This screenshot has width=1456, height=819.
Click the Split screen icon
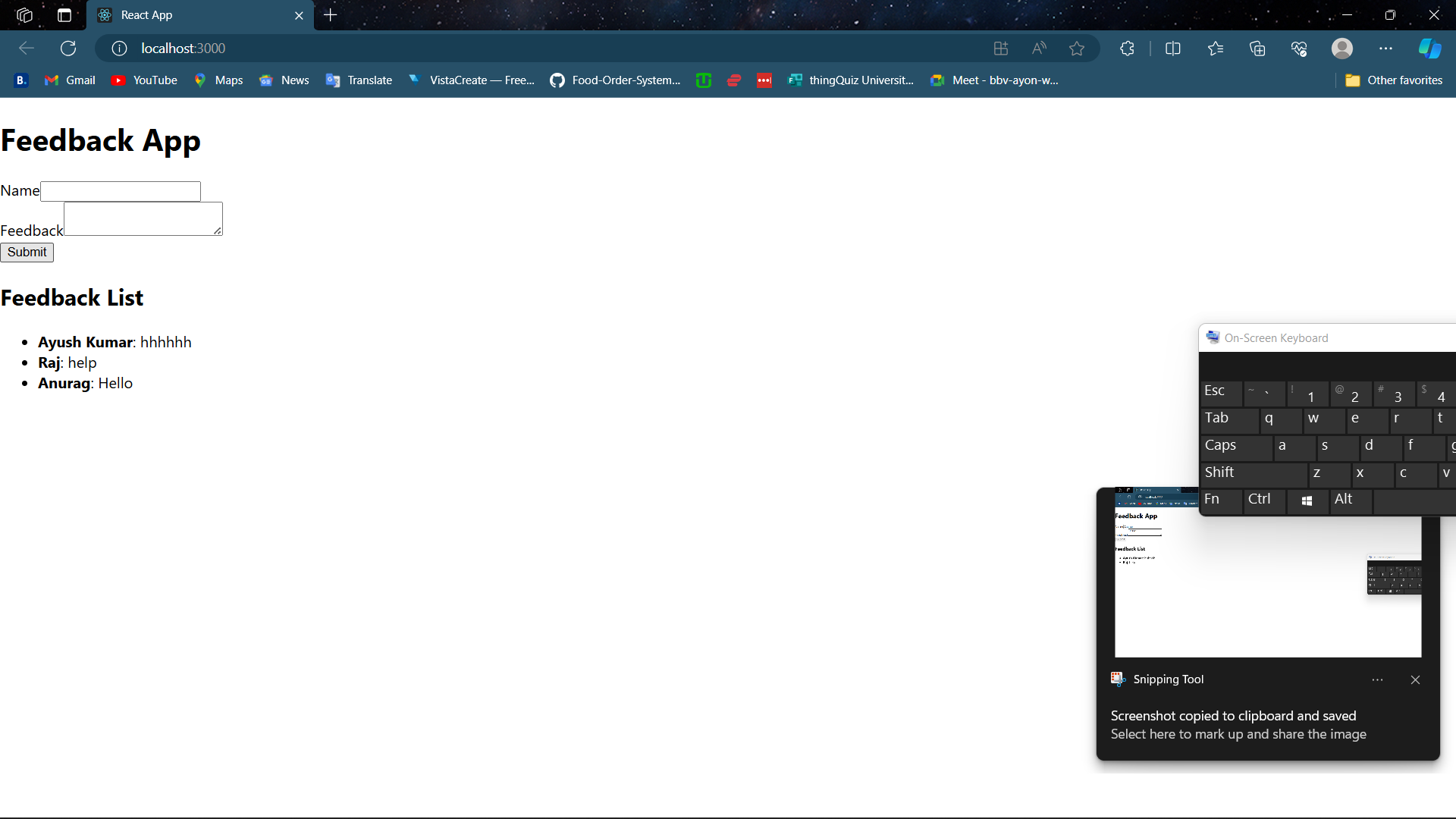[x=1172, y=49]
